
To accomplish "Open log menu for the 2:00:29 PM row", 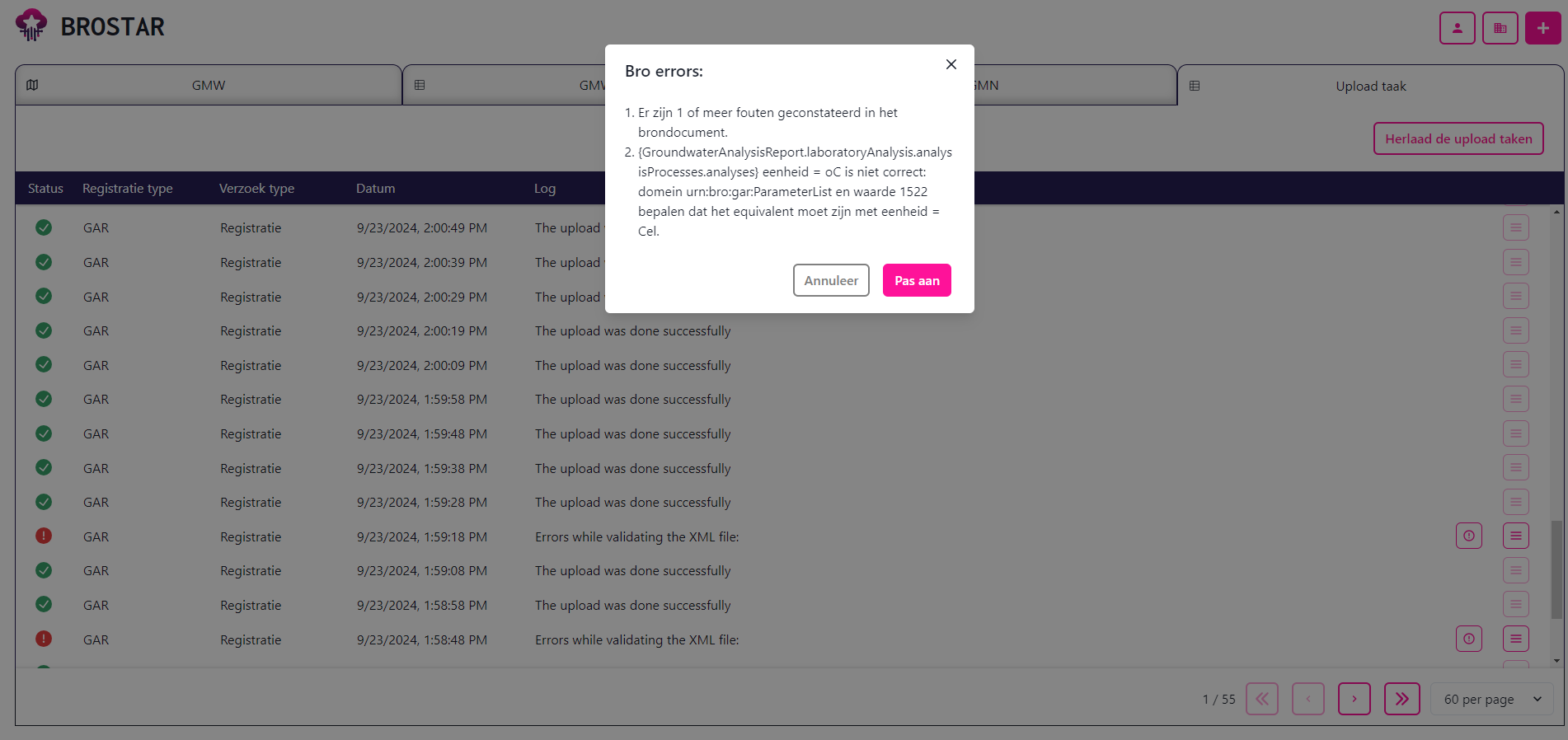I will click(1516, 296).
